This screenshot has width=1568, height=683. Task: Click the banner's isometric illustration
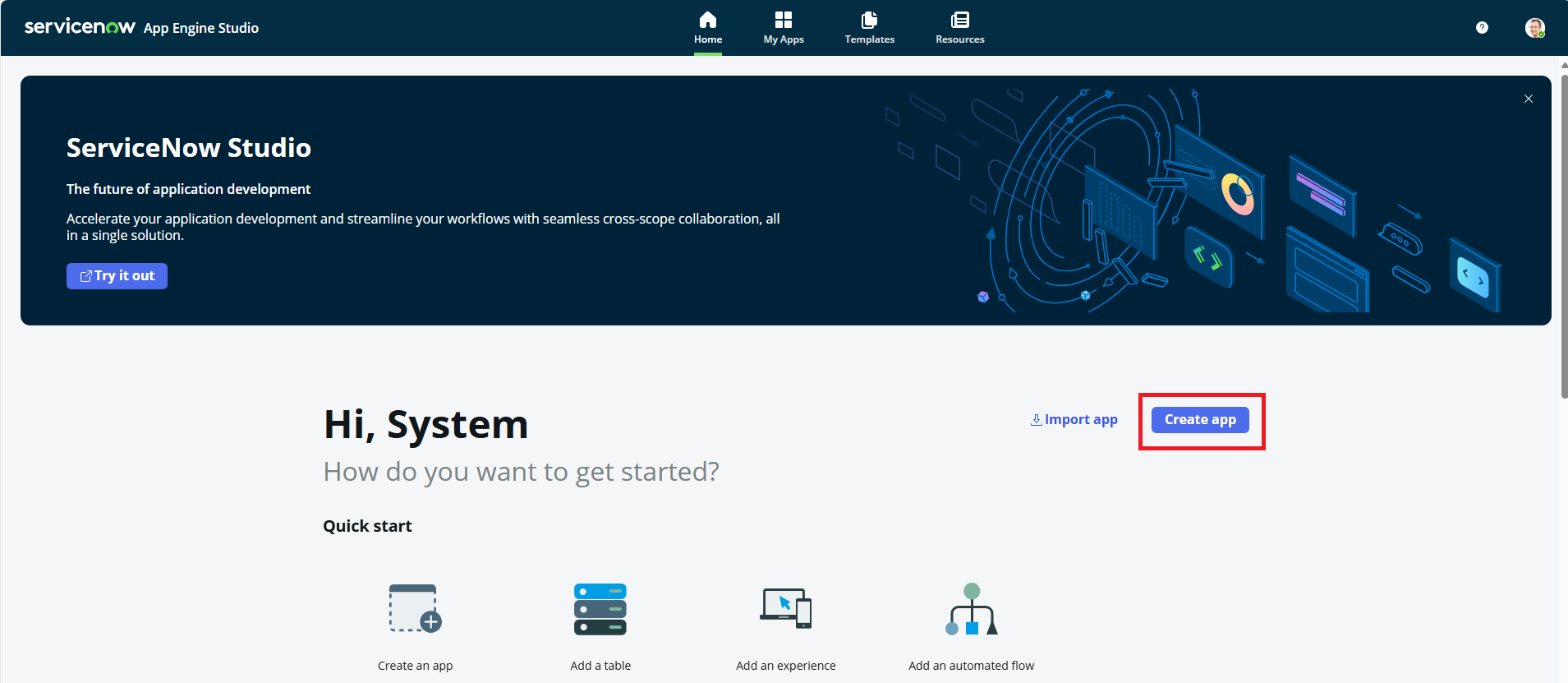click(1191, 201)
